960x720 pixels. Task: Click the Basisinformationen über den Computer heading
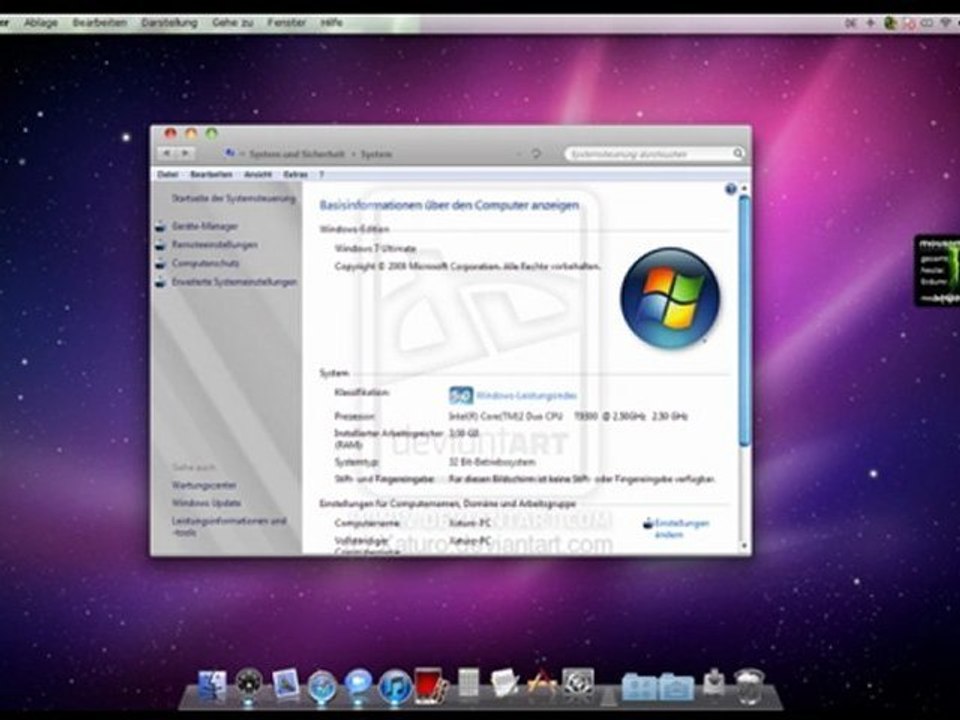point(449,205)
